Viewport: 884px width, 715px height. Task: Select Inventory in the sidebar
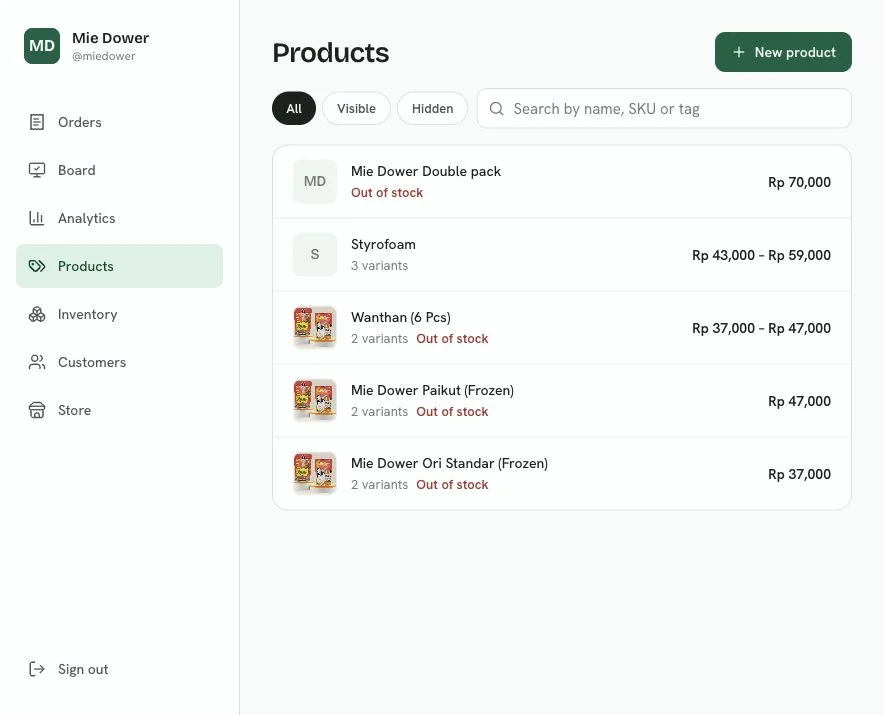(x=120, y=314)
